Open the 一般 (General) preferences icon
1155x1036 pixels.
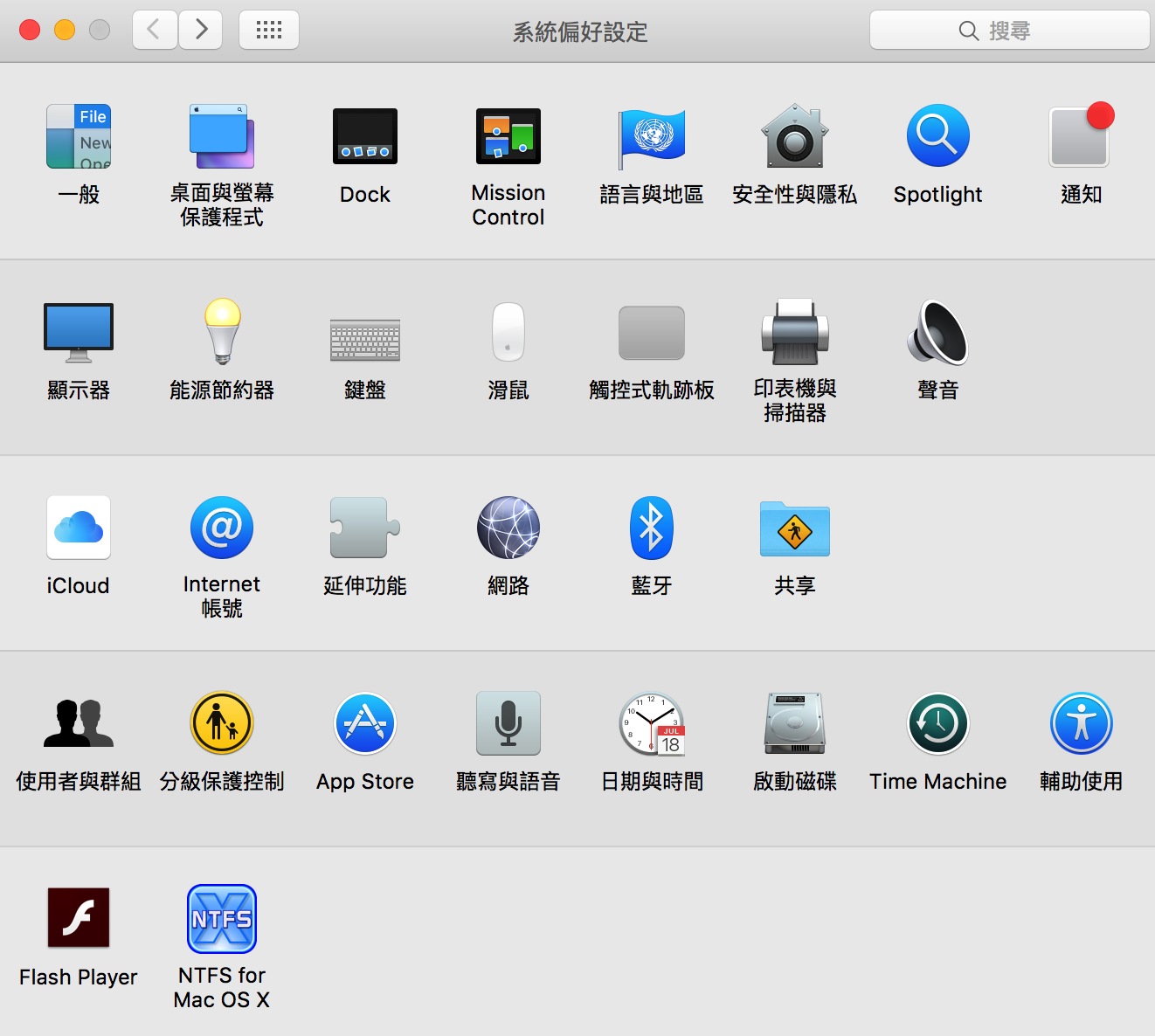79,136
